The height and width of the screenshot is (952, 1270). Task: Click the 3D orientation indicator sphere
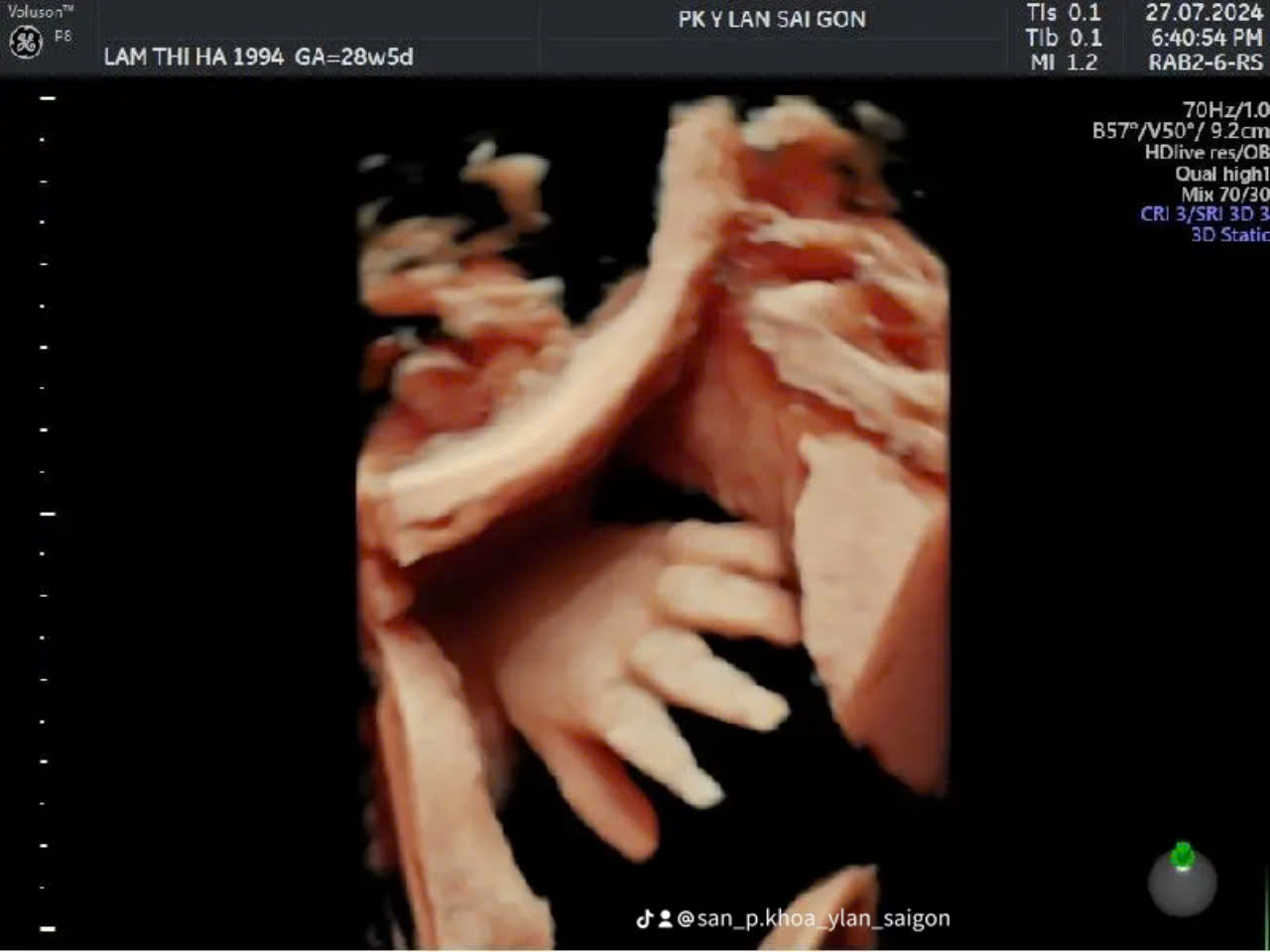pos(1182,880)
